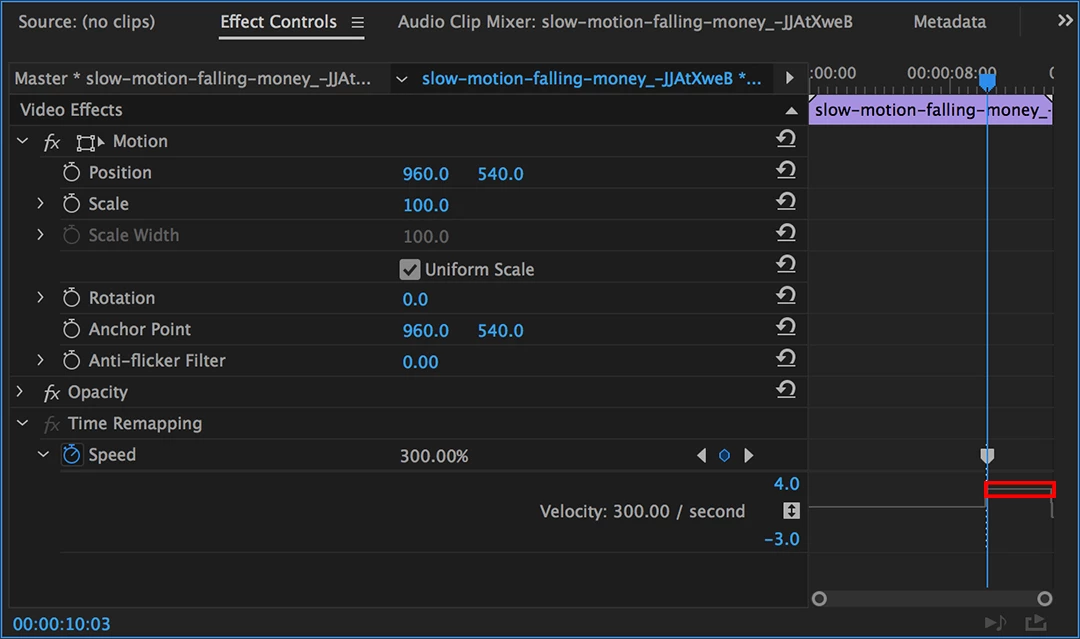Toggle the Time Remapping fx badge
This screenshot has height=639, width=1080.
click(52, 424)
